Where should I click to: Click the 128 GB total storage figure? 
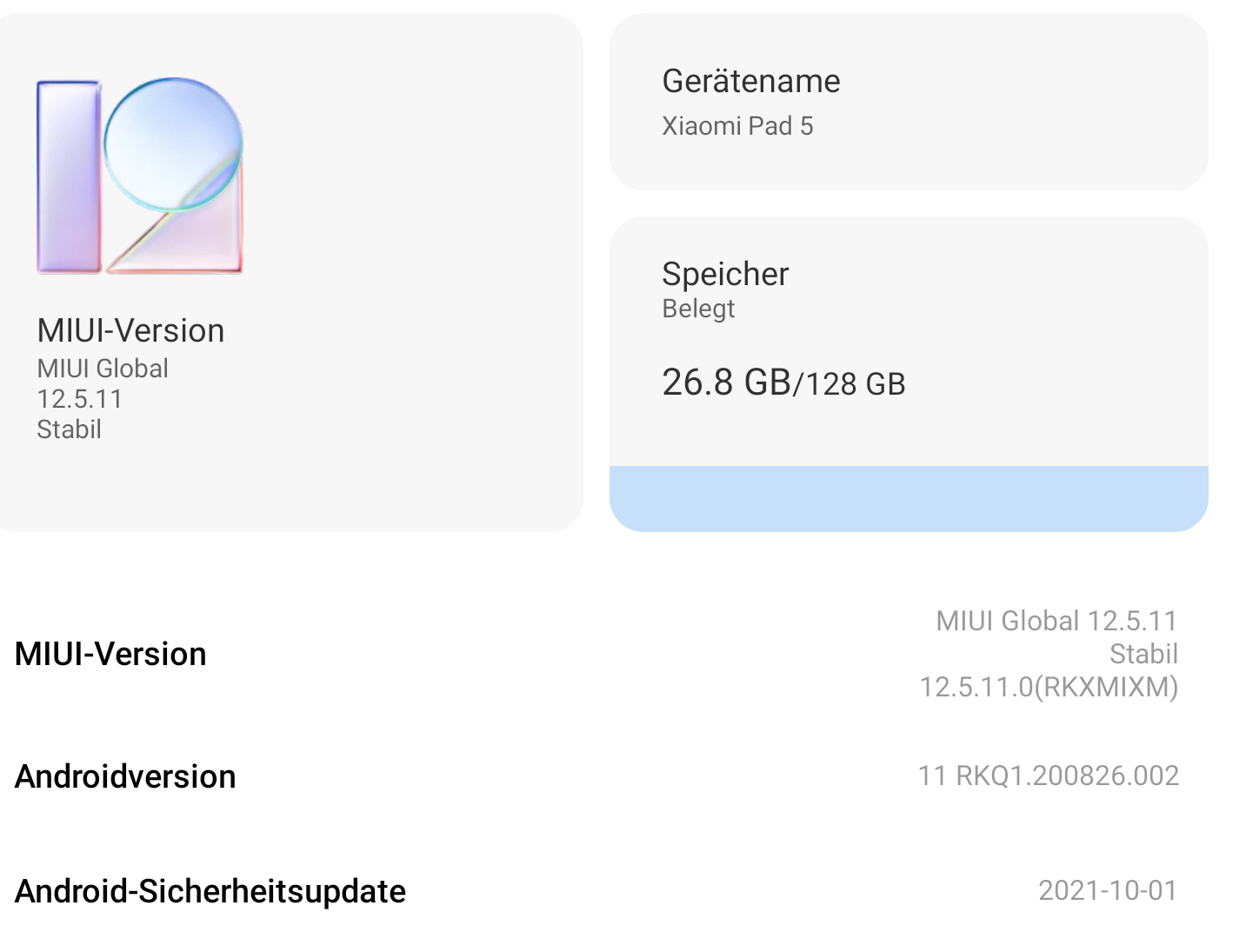(x=856, y=383)
